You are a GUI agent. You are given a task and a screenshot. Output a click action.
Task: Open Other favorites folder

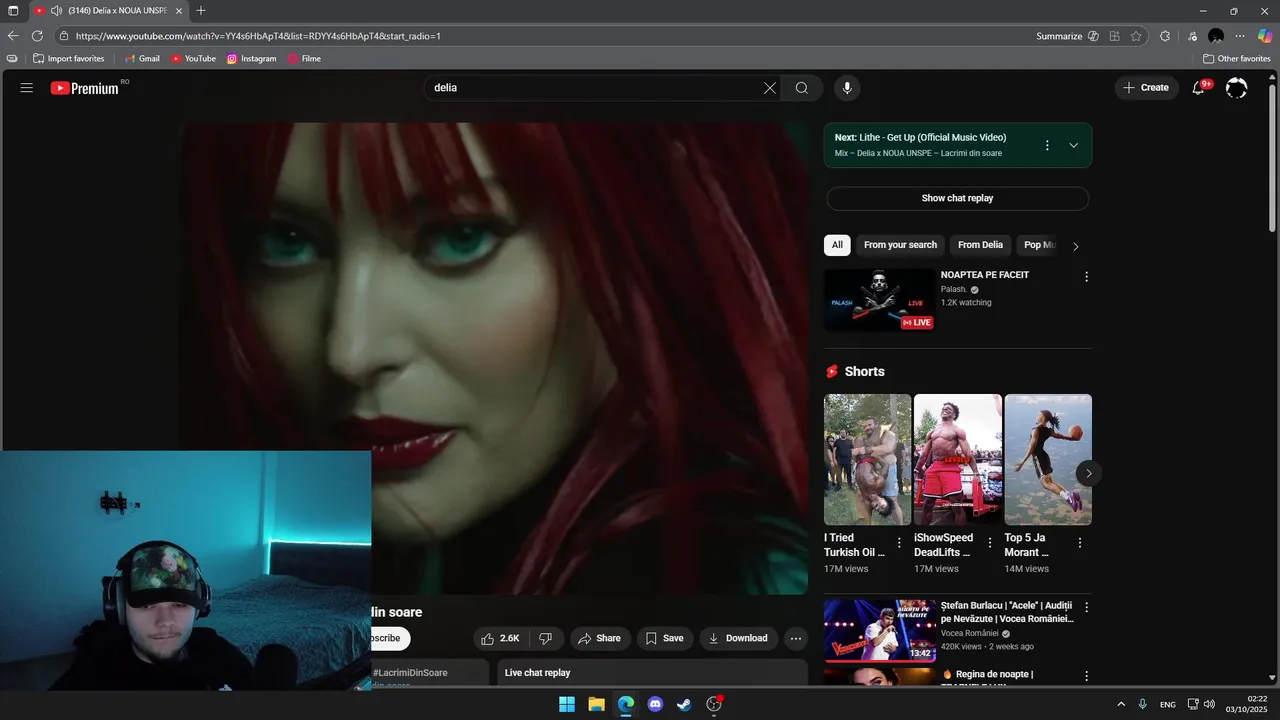[x=1237, y=59]
